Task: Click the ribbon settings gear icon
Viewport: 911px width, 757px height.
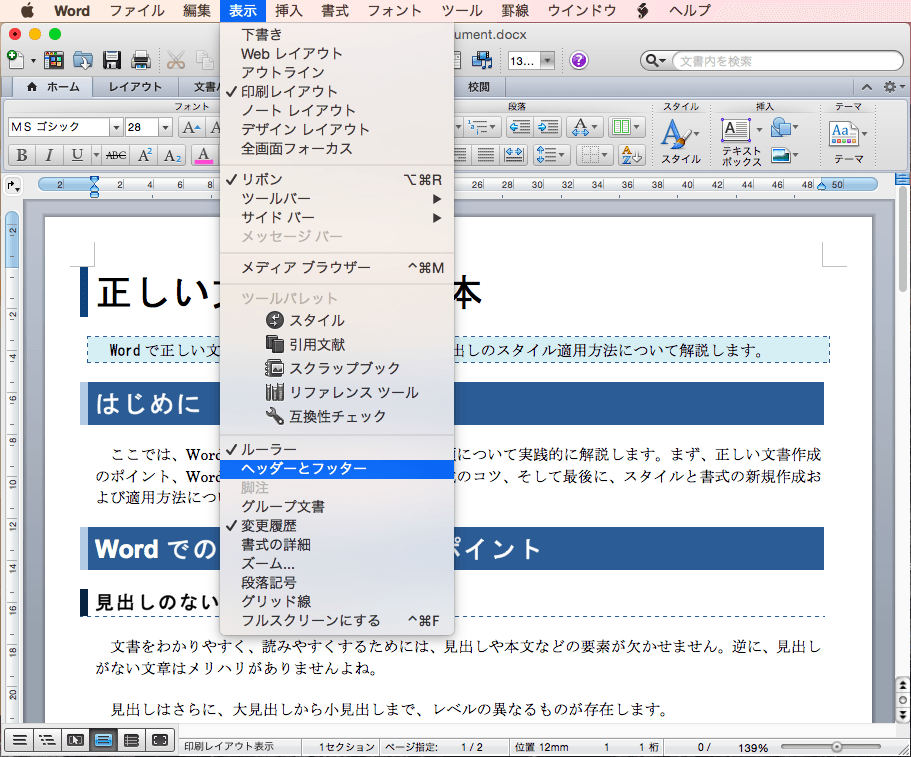Action: 890,87
